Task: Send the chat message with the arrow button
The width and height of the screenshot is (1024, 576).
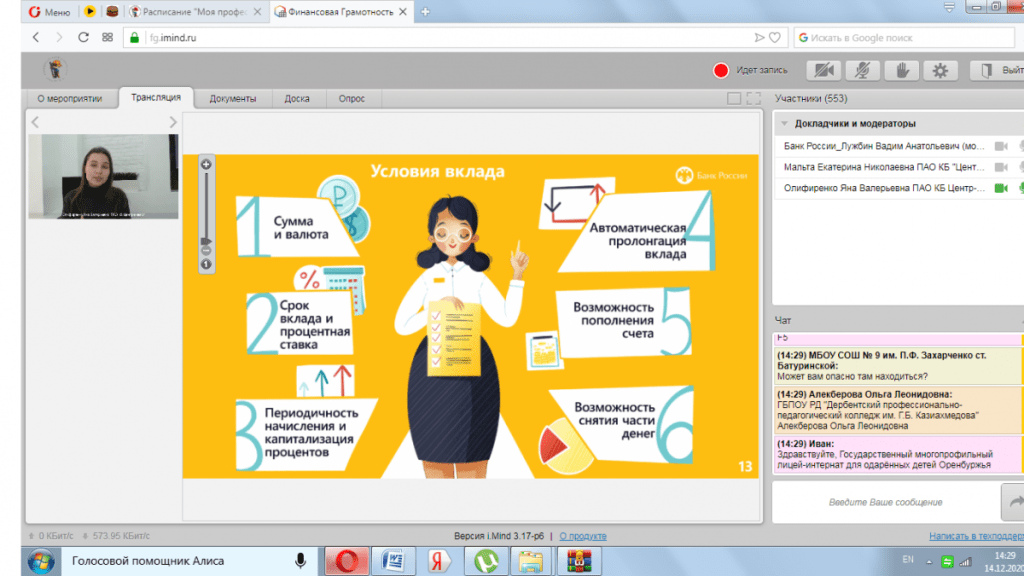Action: pyautogui.click(x=1014, y=502)
